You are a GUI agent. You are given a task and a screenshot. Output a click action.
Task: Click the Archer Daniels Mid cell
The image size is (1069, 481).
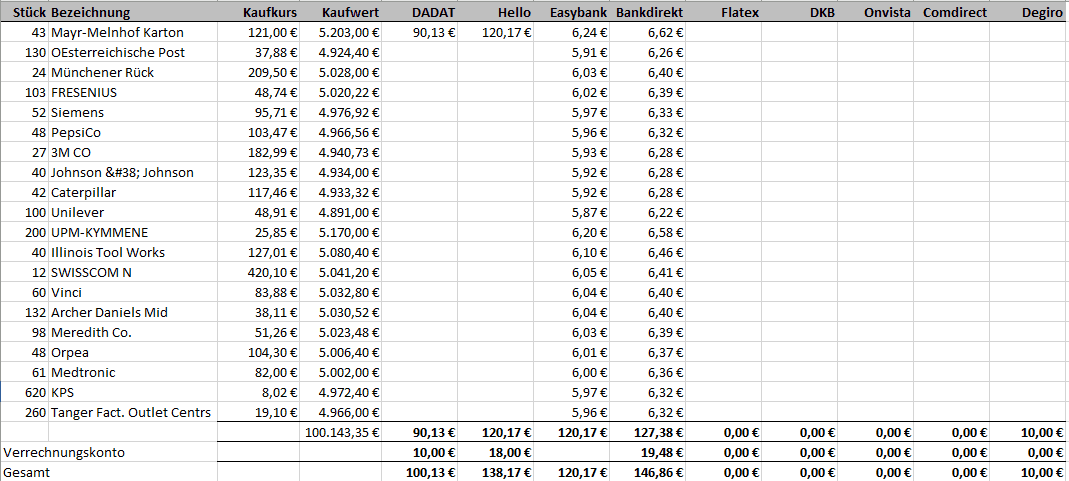(133, 312)
